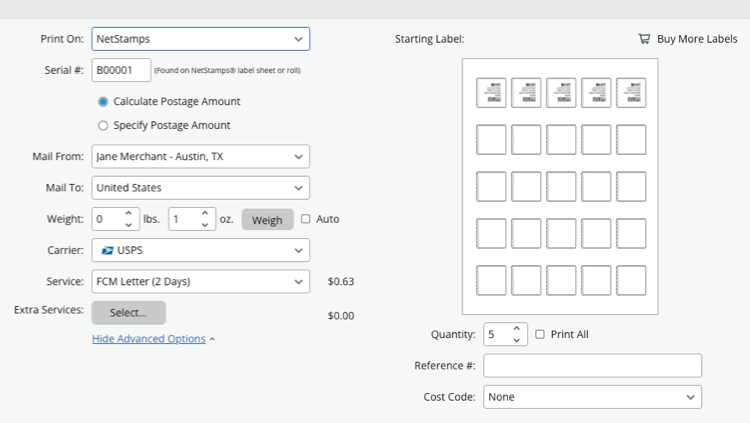Collapse advanced options using caret arrow
The image size is (750, 423).
(x=212, y=339)
